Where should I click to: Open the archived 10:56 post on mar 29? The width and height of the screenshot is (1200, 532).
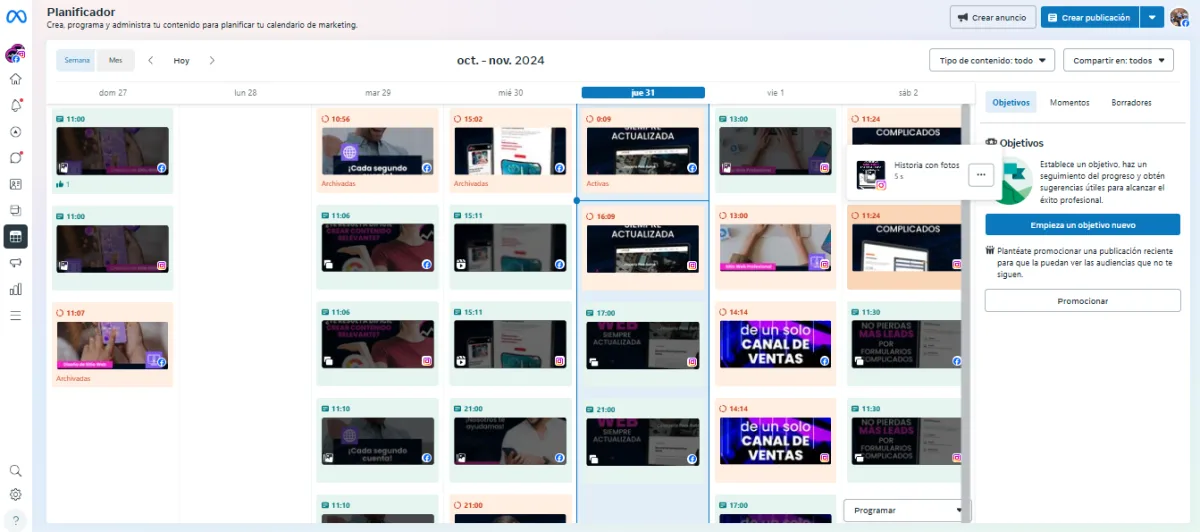[378, 150]
